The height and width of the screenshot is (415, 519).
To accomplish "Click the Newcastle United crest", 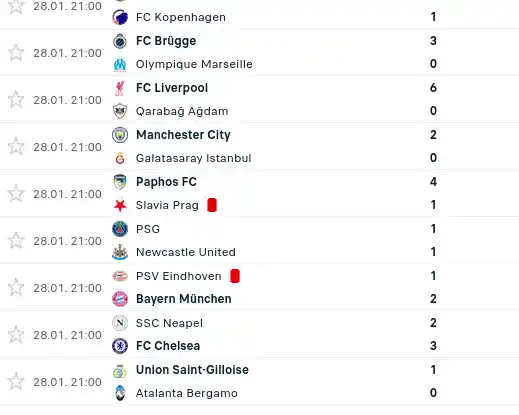I will (x=120, y=252).
